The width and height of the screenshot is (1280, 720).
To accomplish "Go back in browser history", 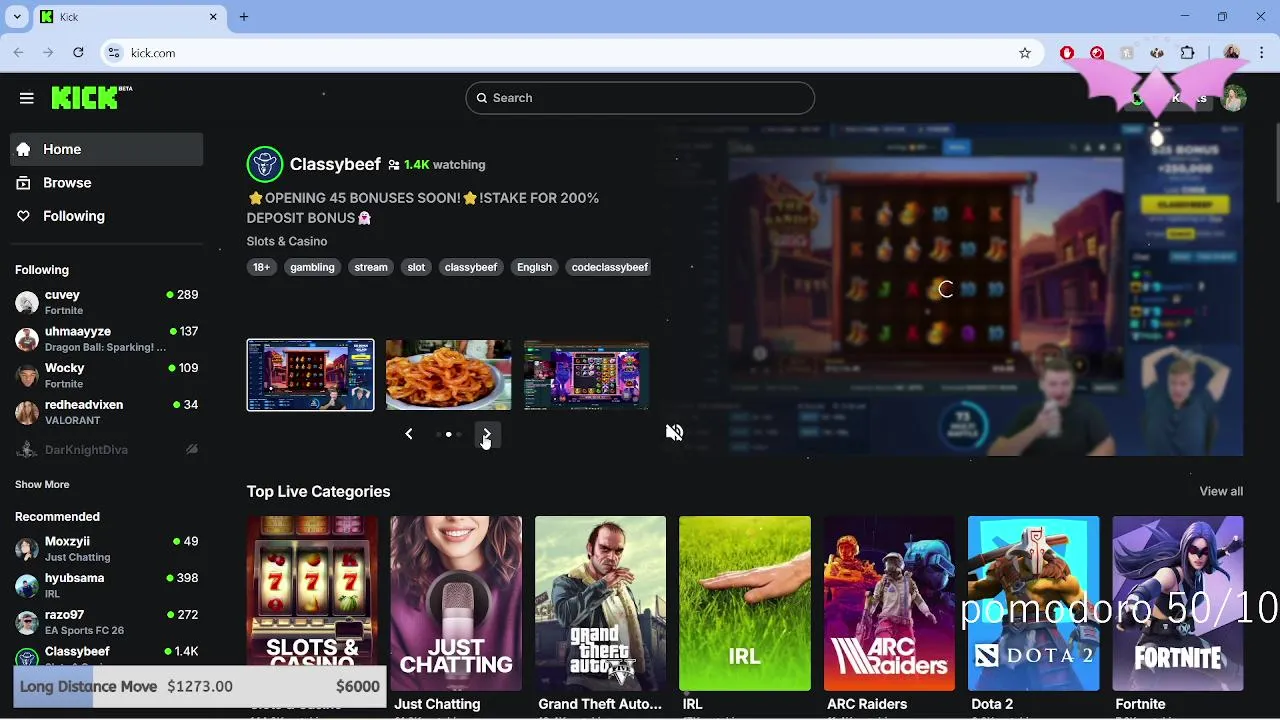I will point(19,53).
